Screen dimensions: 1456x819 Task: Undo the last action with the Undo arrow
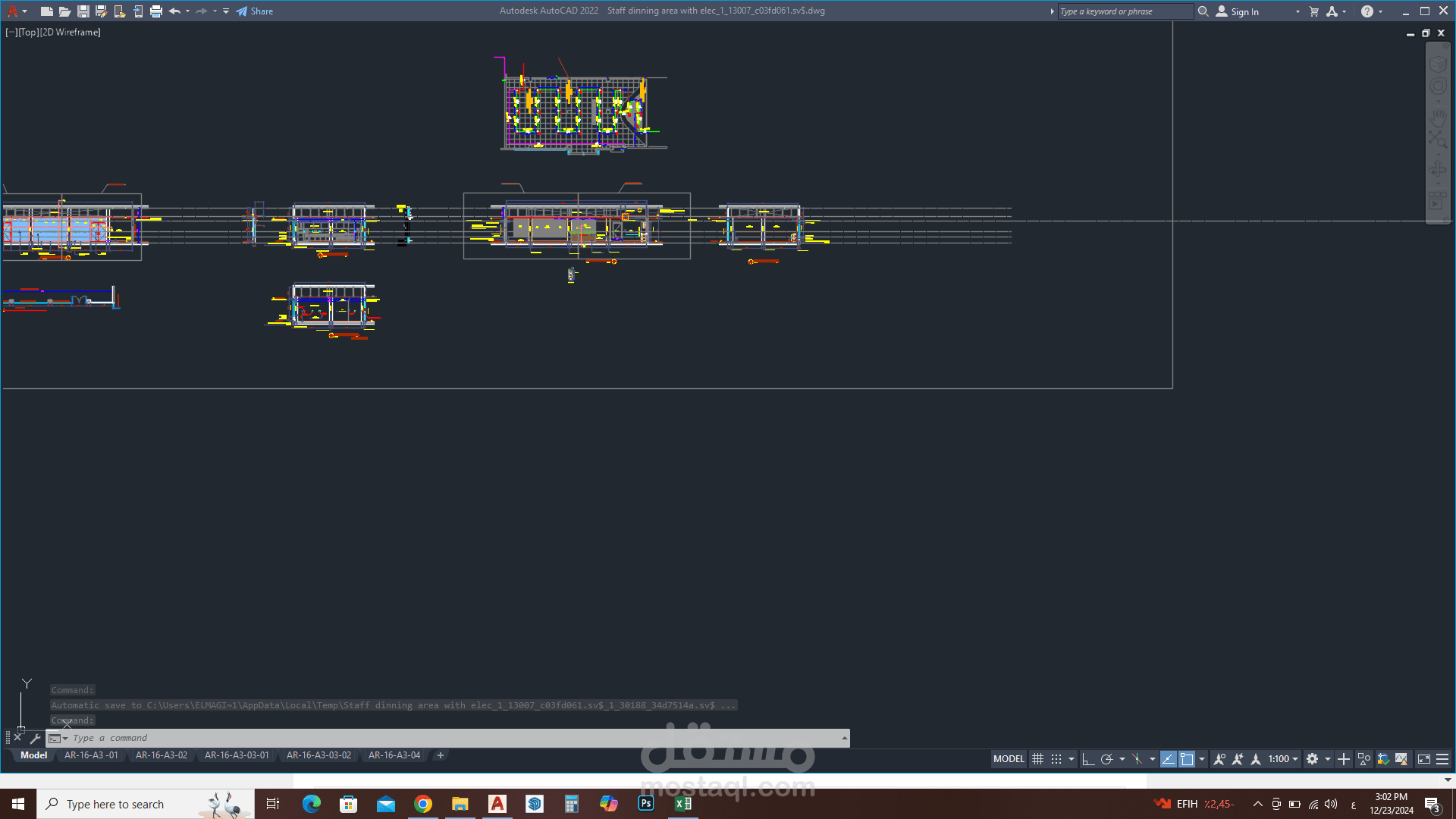tap(174, 11)
